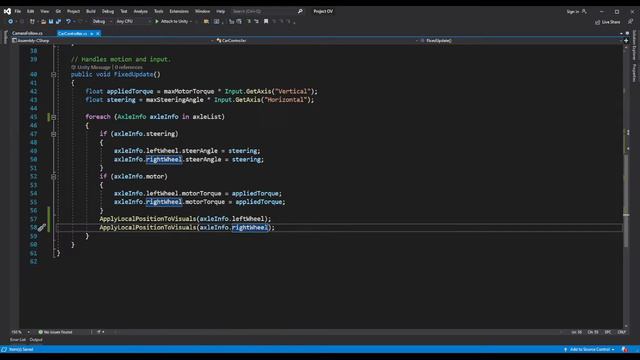
Task: Open the Output tab
Action: coord(36,340)
